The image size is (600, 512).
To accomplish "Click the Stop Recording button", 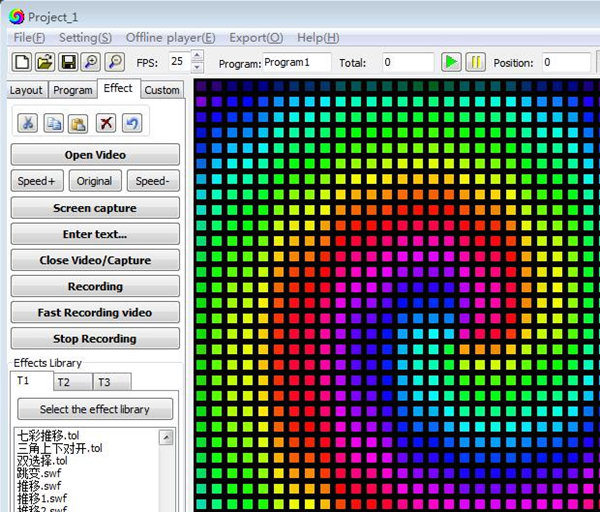I will 95,338.
